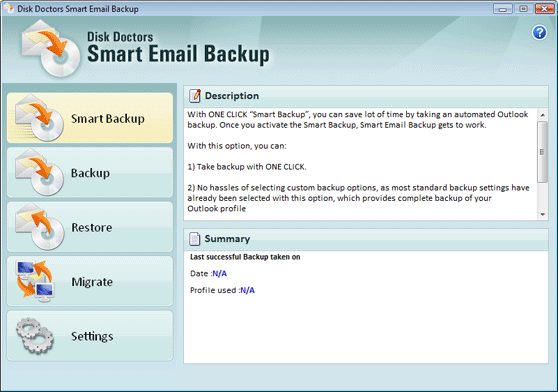Click the title bar application icon

point(9,8)
